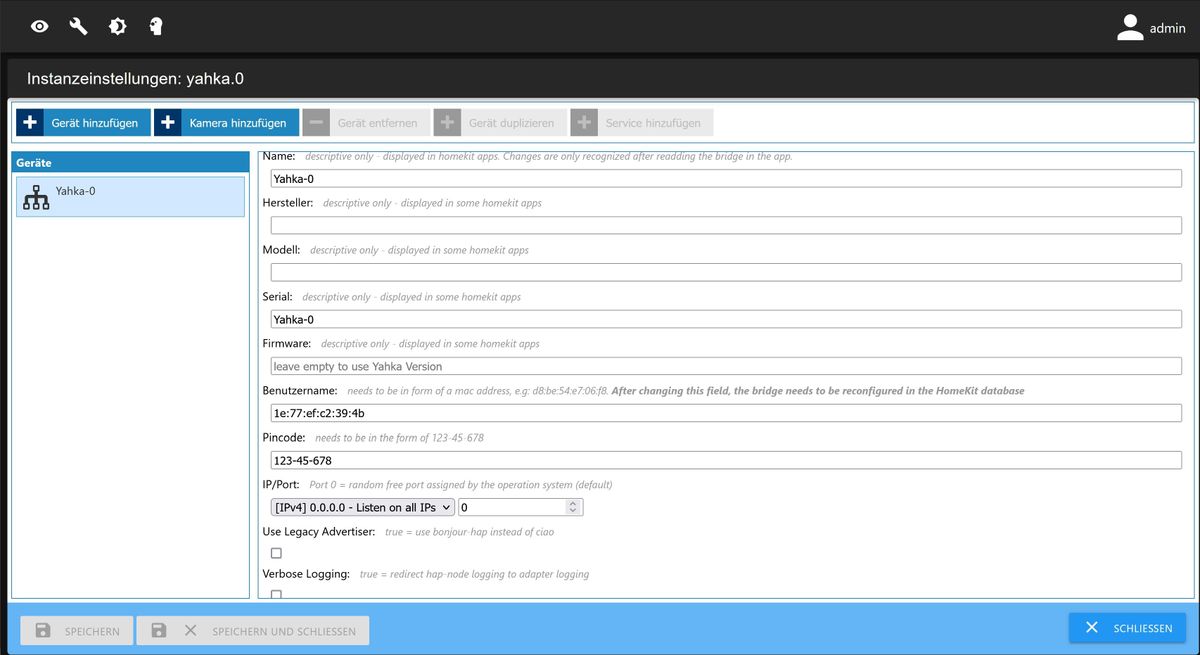Click Service hinzufügen button

[641, 123]
